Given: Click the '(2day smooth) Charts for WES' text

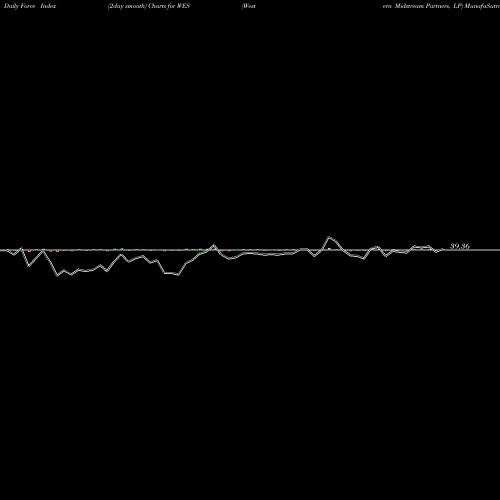Looking at the screenshot, I should pos(149,6).
